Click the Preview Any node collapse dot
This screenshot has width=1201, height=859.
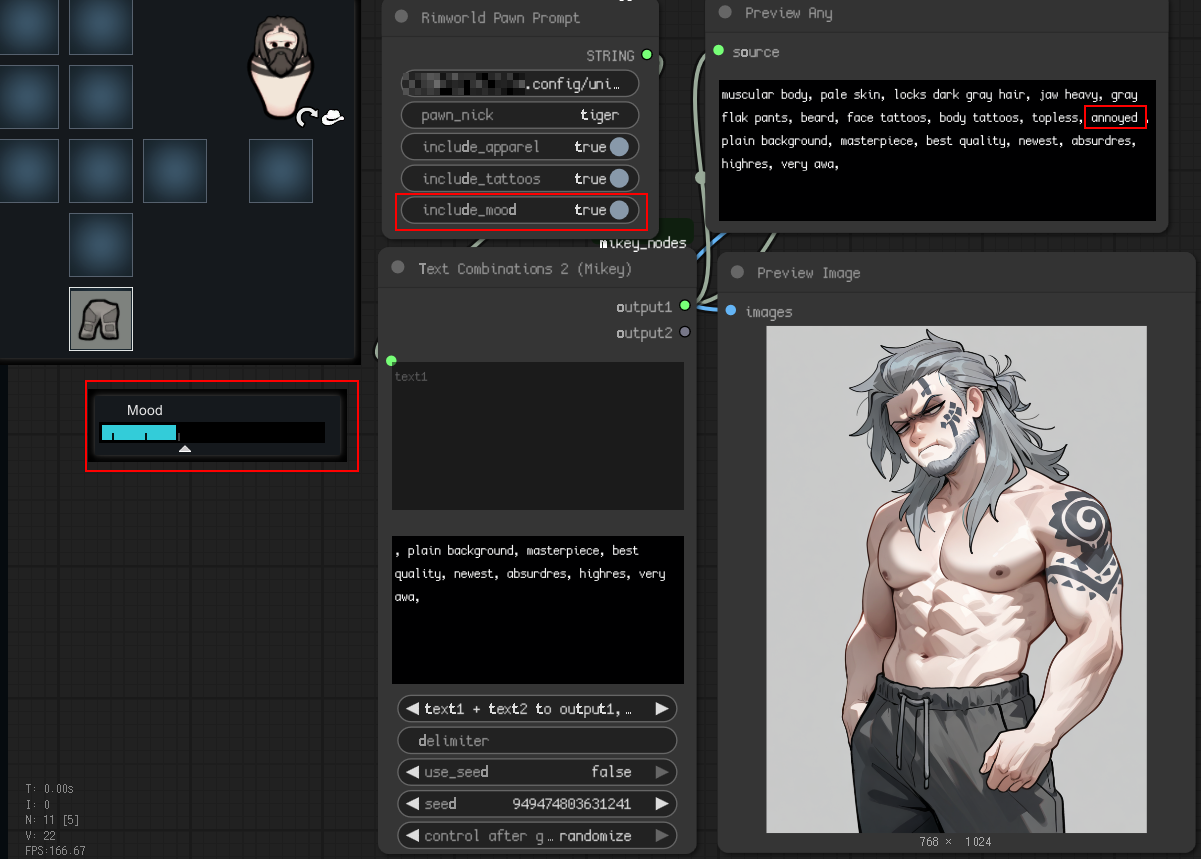click(x=724, y=13)
